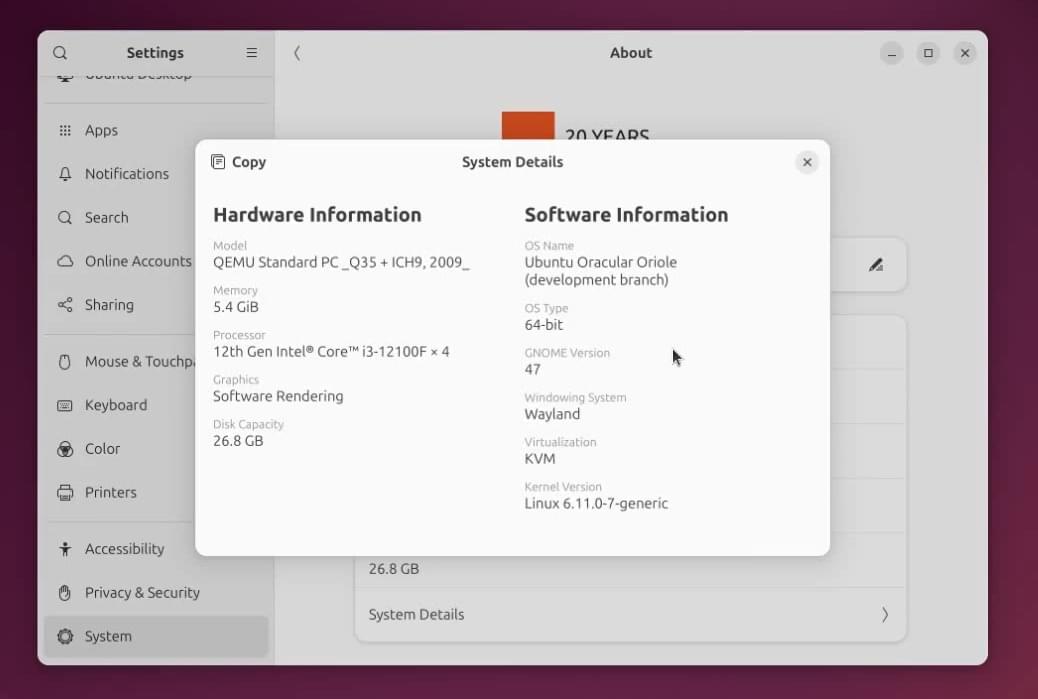Image resolution: width=1038 pixels, height=699 pixels.
Task: Click the processor value i3-12100F × 4
Action: [x=331, y=351]
